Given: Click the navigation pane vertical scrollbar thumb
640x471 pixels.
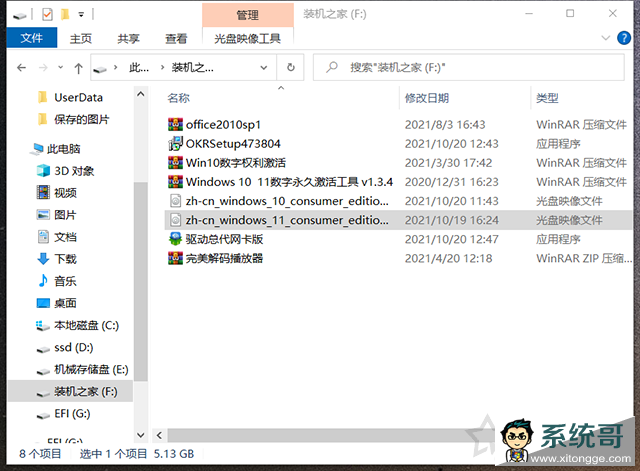Looking at the screenshot, I should tap(141, 282).
